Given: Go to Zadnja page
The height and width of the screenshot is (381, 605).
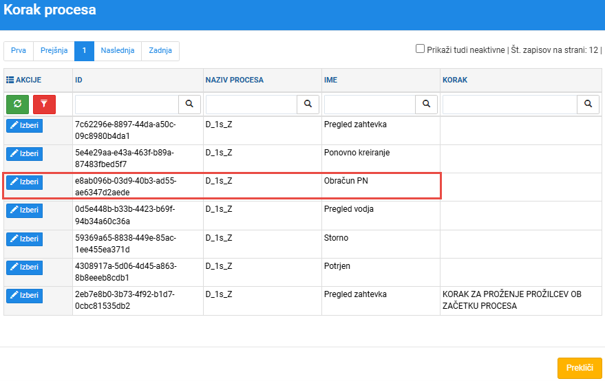Looking at the screenshot, I should pos(161,51).
